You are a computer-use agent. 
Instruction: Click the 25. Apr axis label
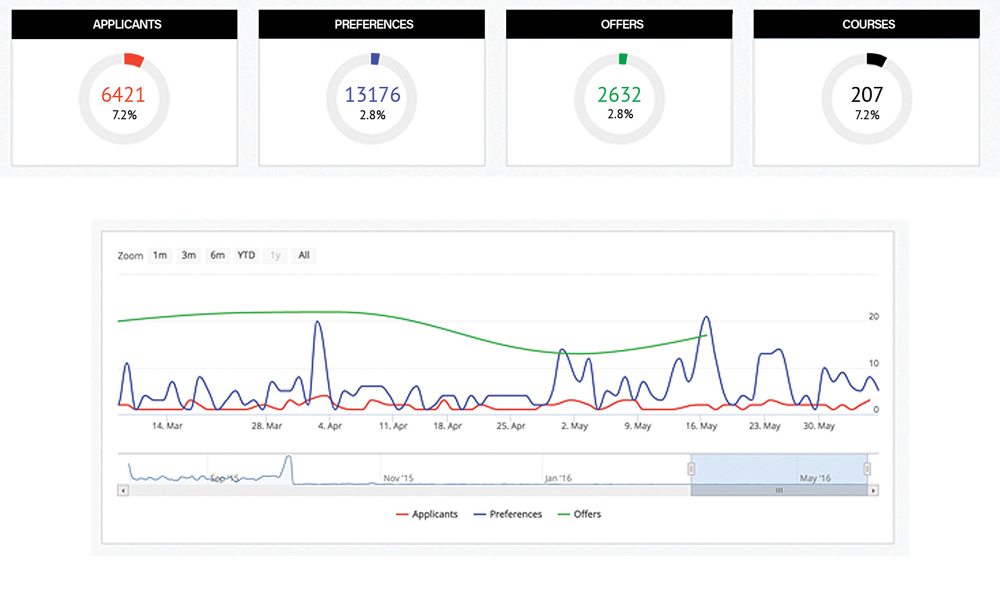pyautogui.click(x=511, y=426)
